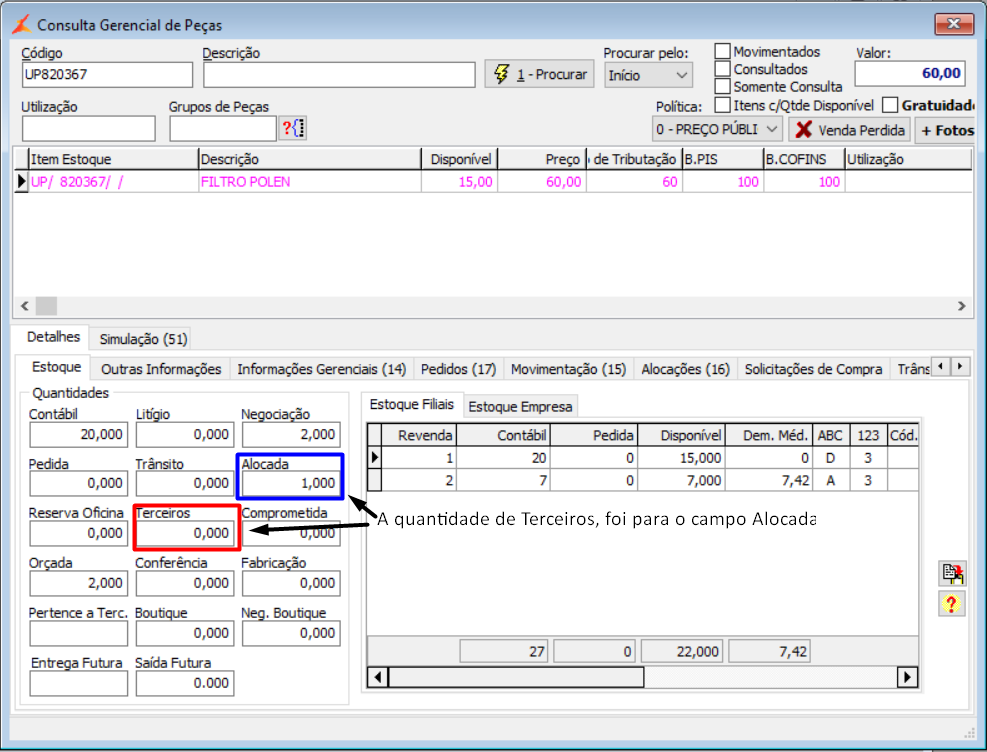Viewport: 987px width, 752px height.
Task: Click the Estoque Filiais horizontal scrollbar thumb
Action: tap(516, 677)
